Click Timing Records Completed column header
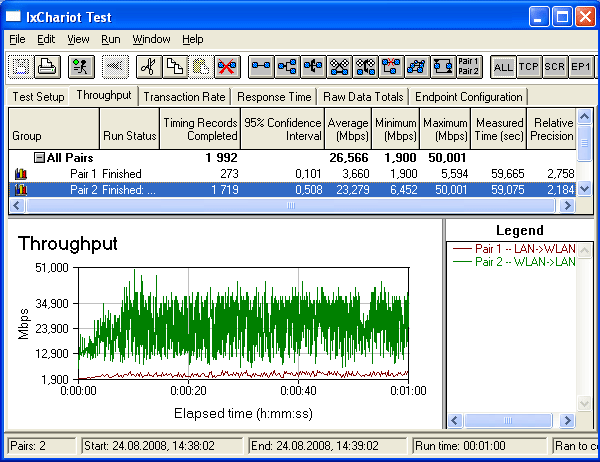 point(200,129)
